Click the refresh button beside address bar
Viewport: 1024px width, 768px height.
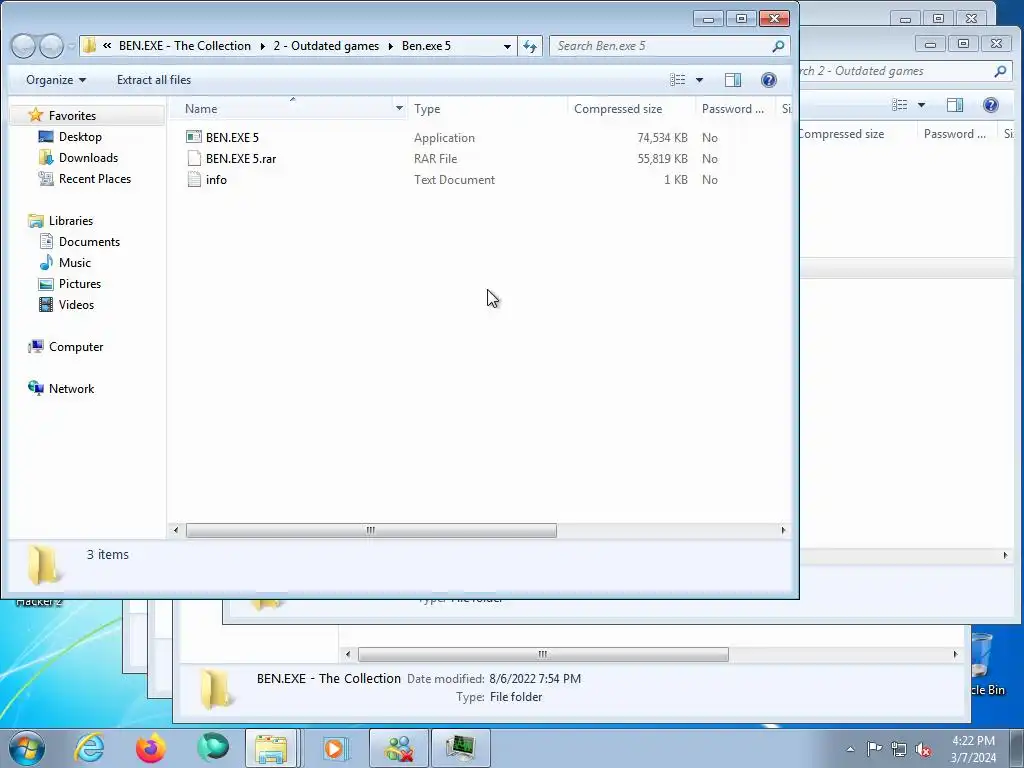(530, 46)
